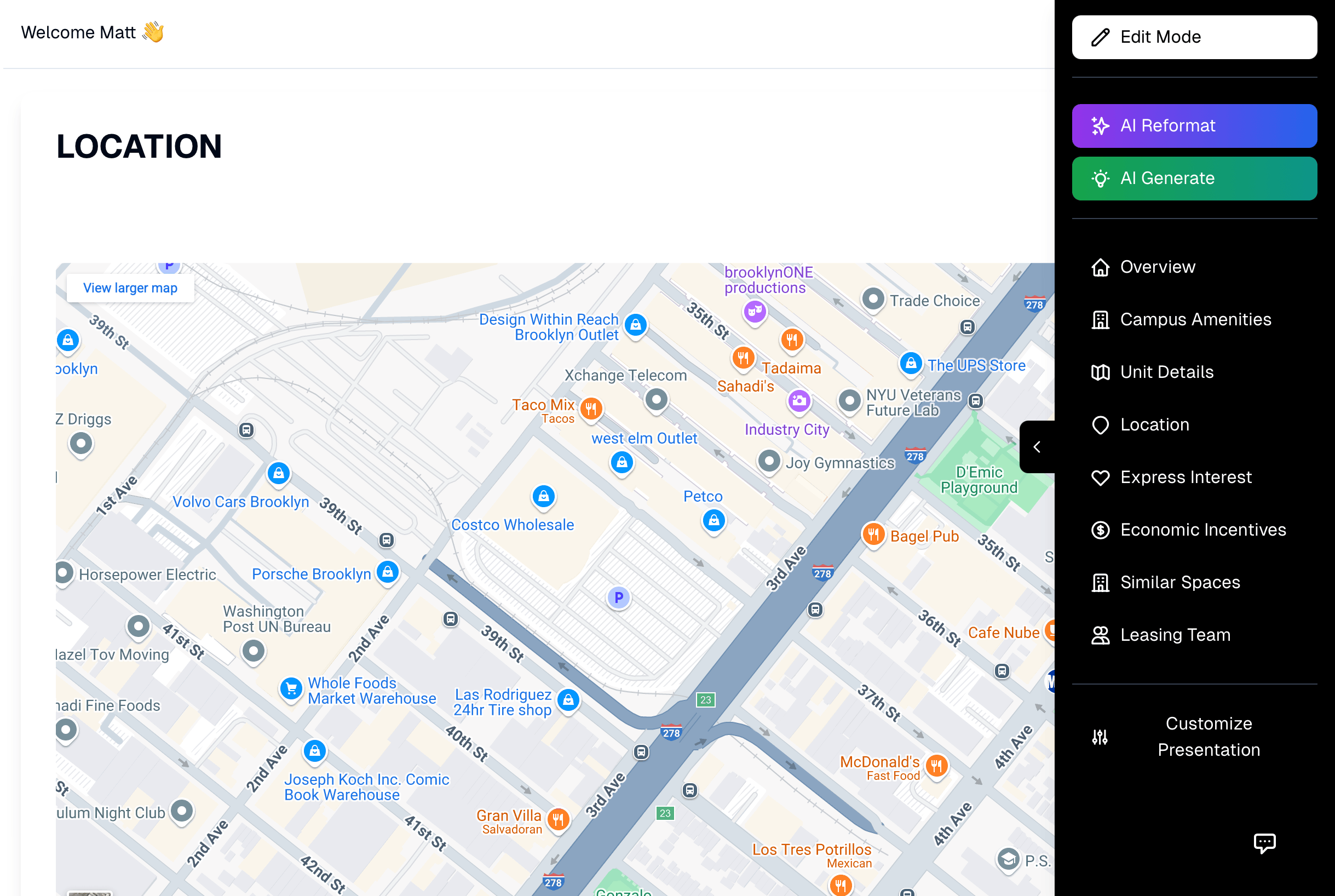Open Unit Details in sidebar
Screen dimensions: 1335x896
coord(1194,372)
